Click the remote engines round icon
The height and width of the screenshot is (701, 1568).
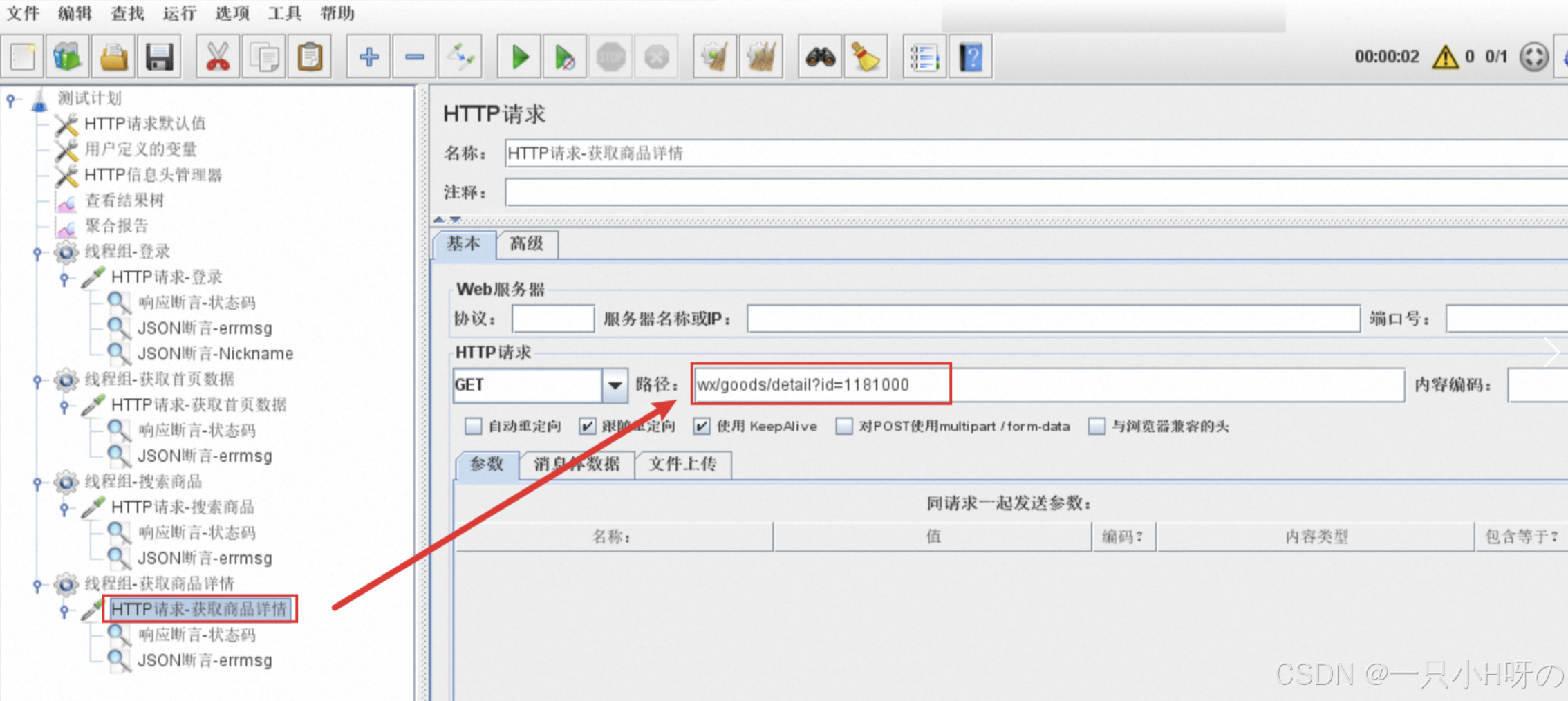pyautogui.click(x=1533, y=57)
